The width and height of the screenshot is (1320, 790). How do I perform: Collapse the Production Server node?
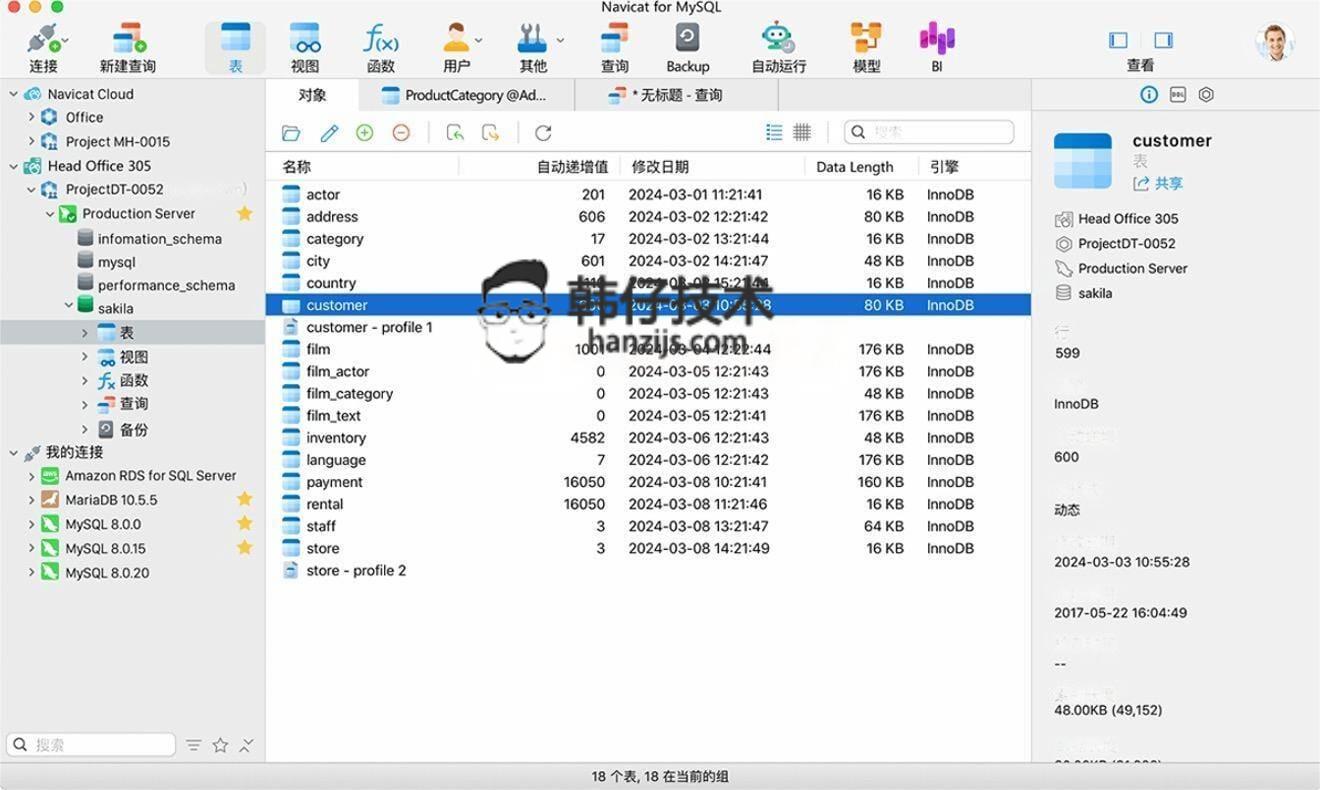tap(49, 213)
